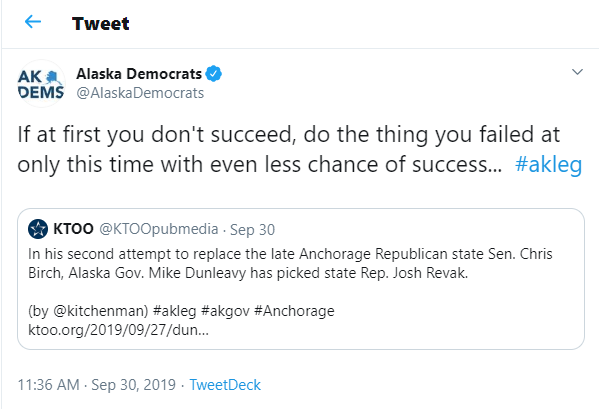Select the @AlaskaDemocrats handle

pos(140,93)
